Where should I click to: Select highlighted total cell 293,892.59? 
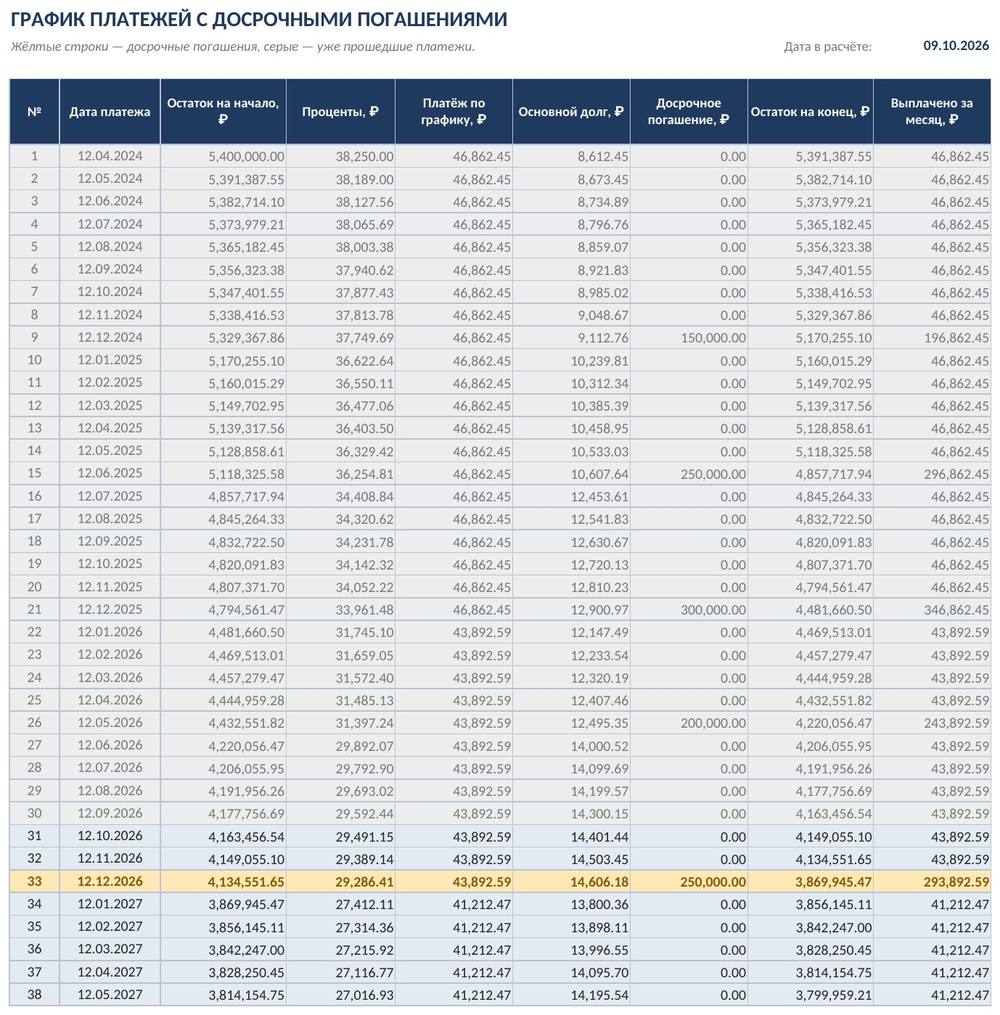pyautogui.click(x=932, y=881)
